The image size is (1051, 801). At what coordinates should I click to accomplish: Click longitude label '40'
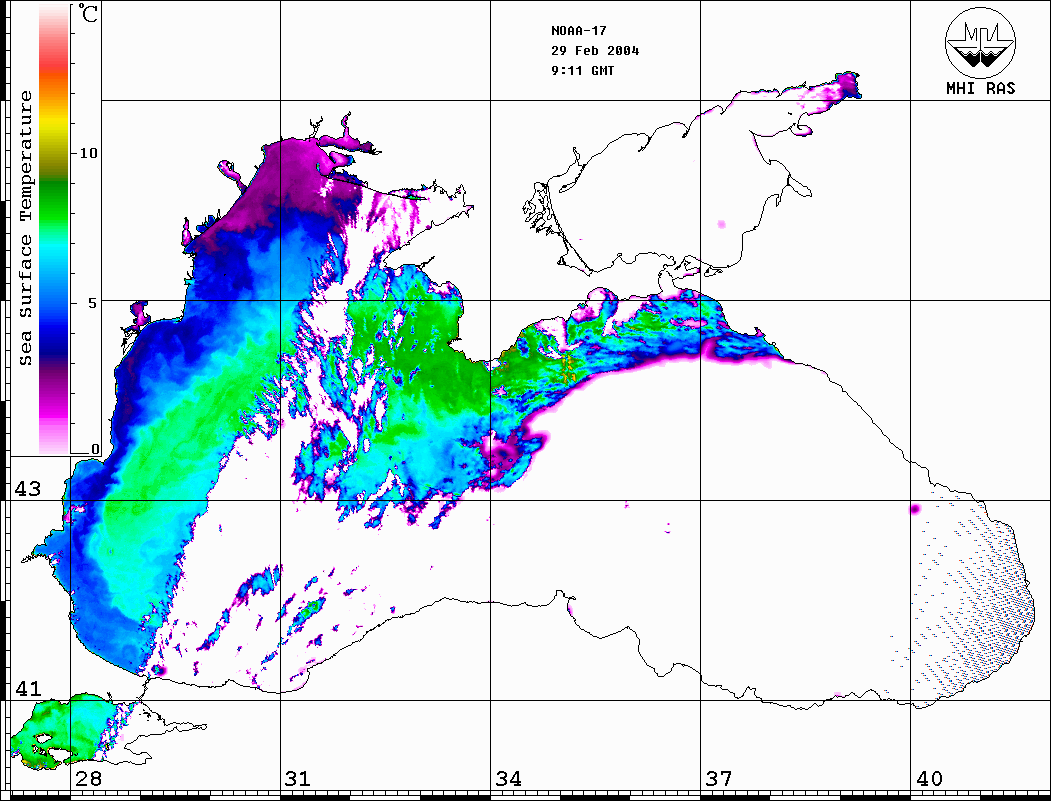pyautogui.click(x=929, y=778)
